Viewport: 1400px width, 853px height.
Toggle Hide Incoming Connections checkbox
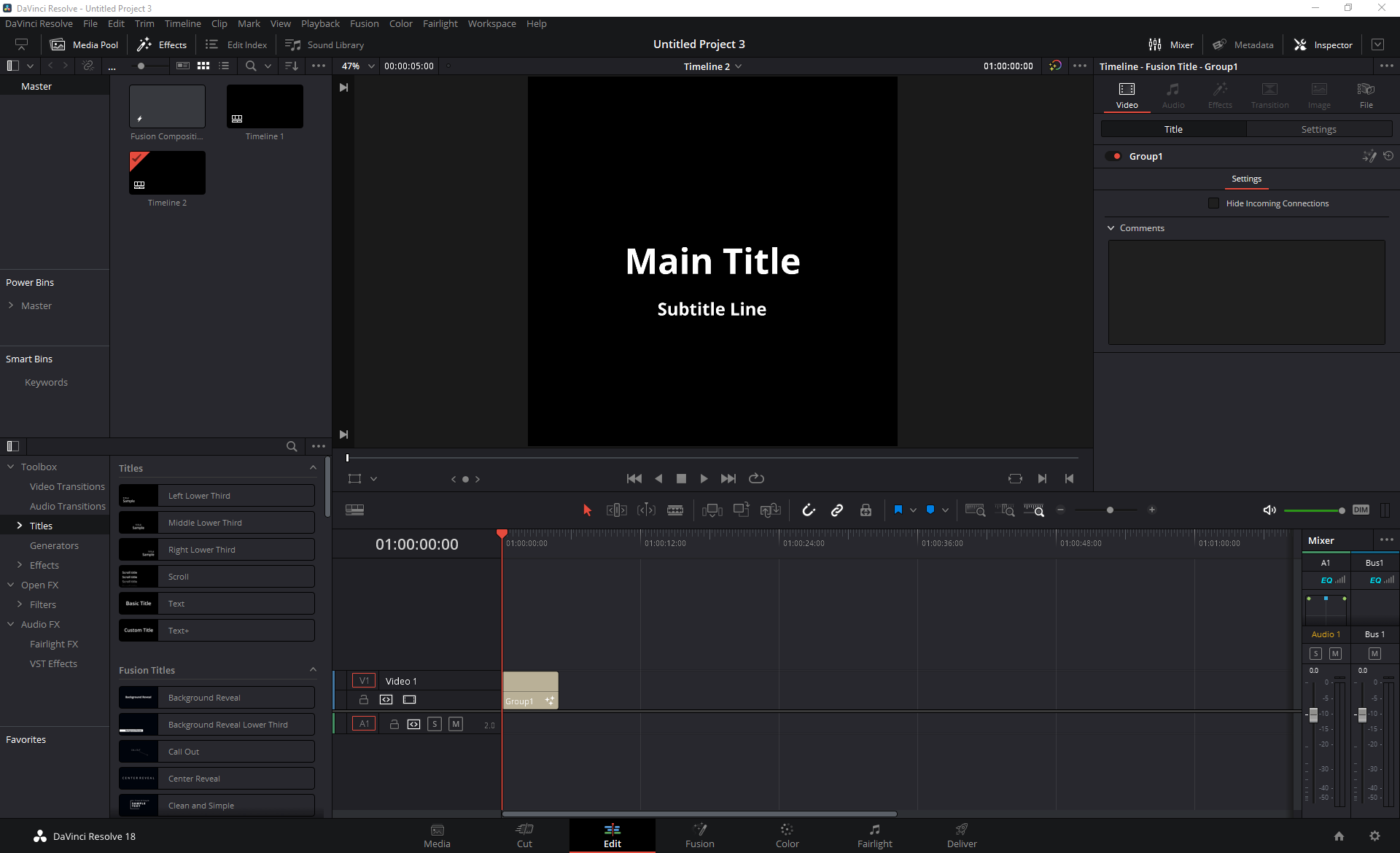1214,203
